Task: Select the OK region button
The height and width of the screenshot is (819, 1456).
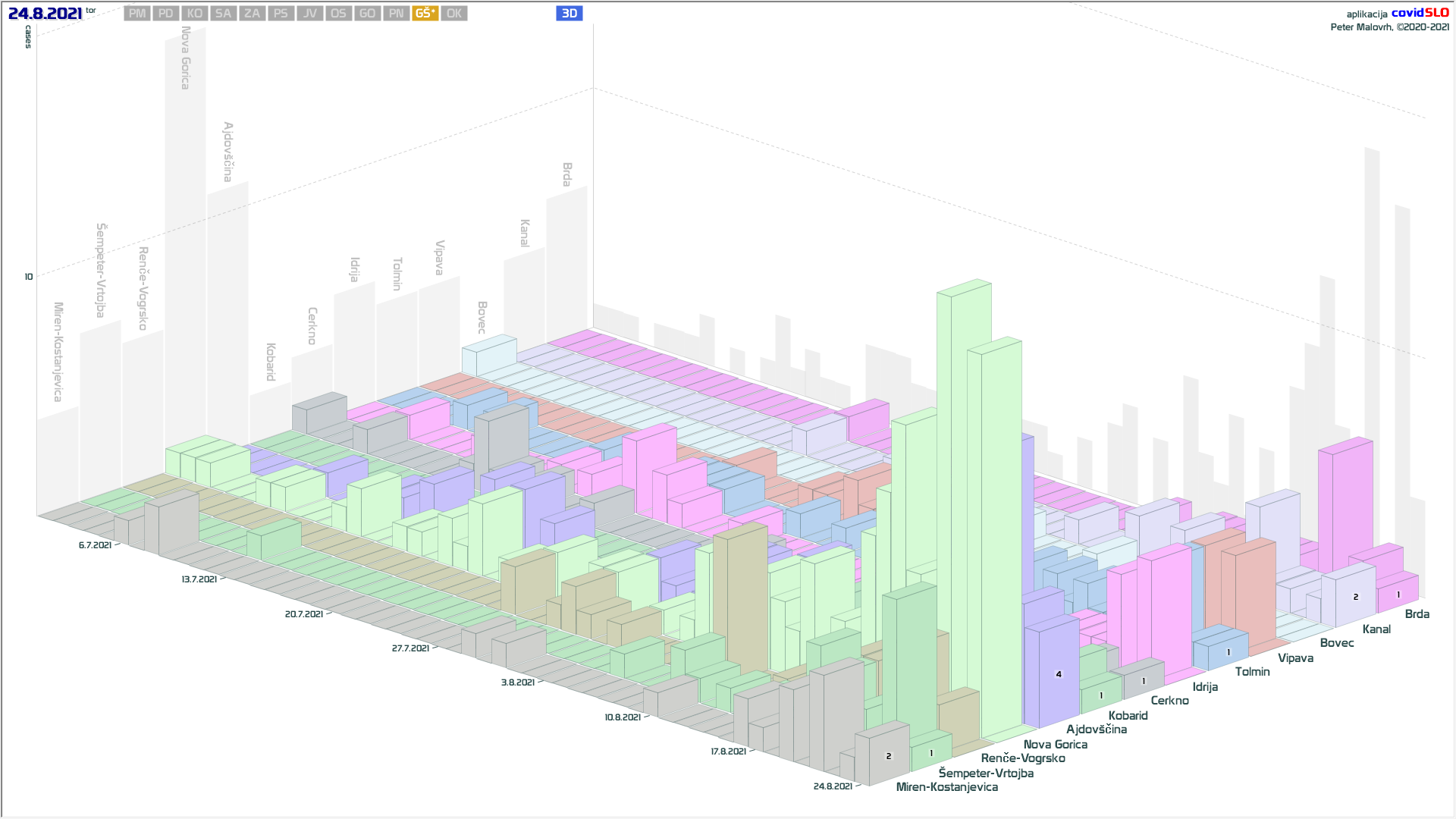Action: point(453,14)
